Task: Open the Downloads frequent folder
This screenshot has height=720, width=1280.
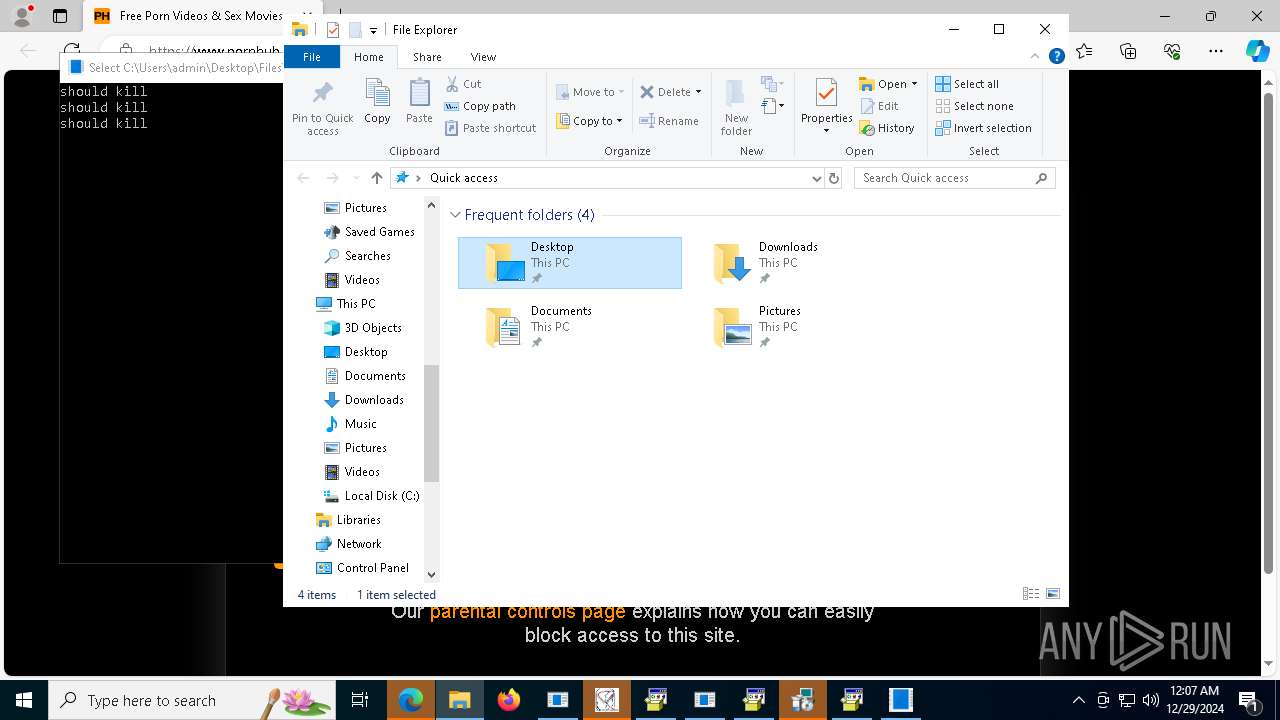Action: (x=798, y=263)
